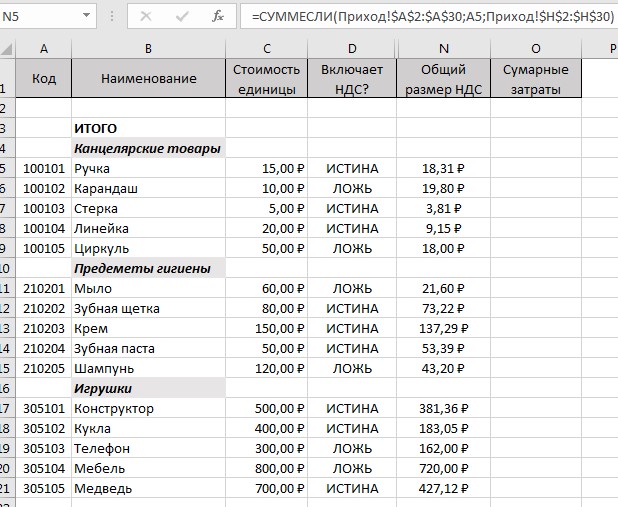Select cell containing Ручка
Viewport: 618px width, 507px height.
coord(148,168)
